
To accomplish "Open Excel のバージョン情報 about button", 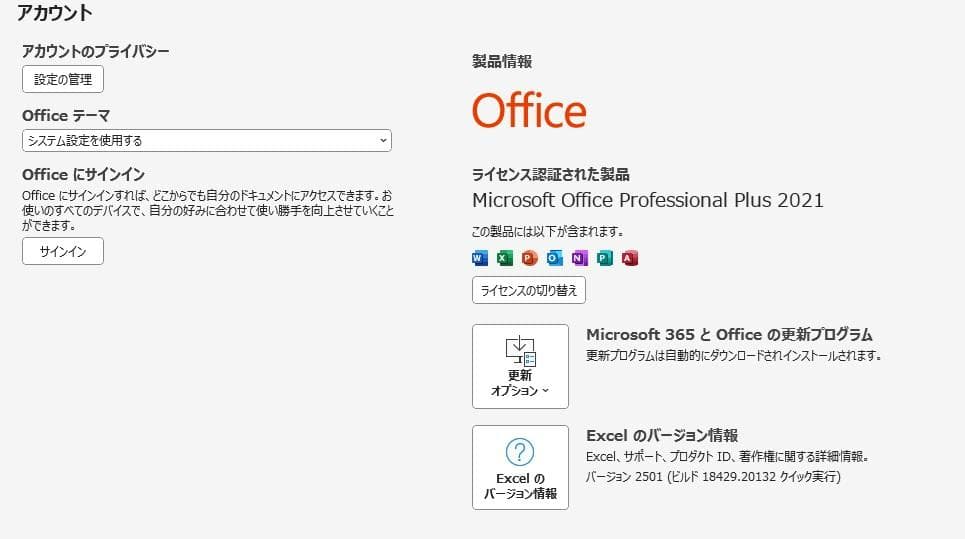I will click(x=520, y=467).
